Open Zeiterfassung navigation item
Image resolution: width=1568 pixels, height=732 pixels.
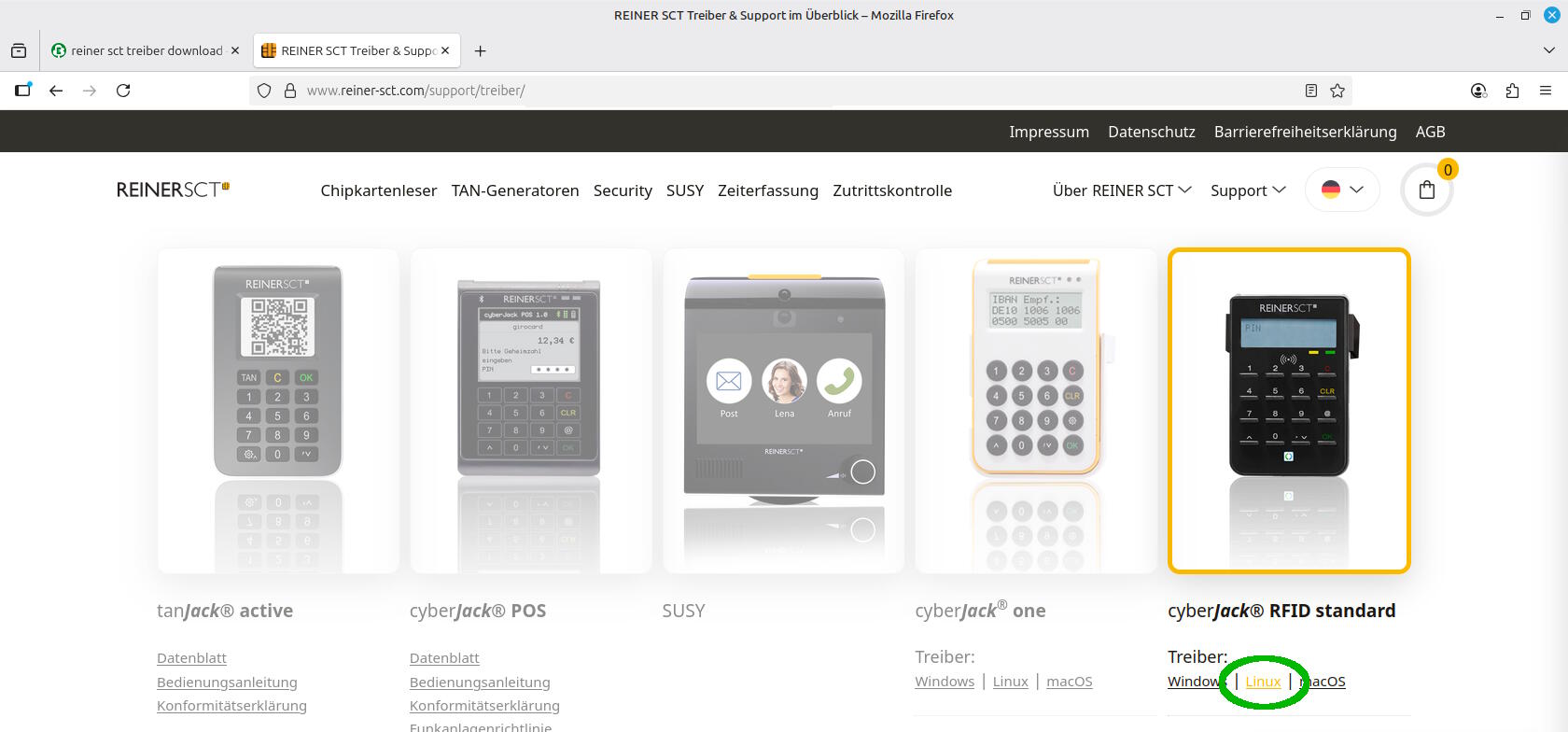coord(768,190)
